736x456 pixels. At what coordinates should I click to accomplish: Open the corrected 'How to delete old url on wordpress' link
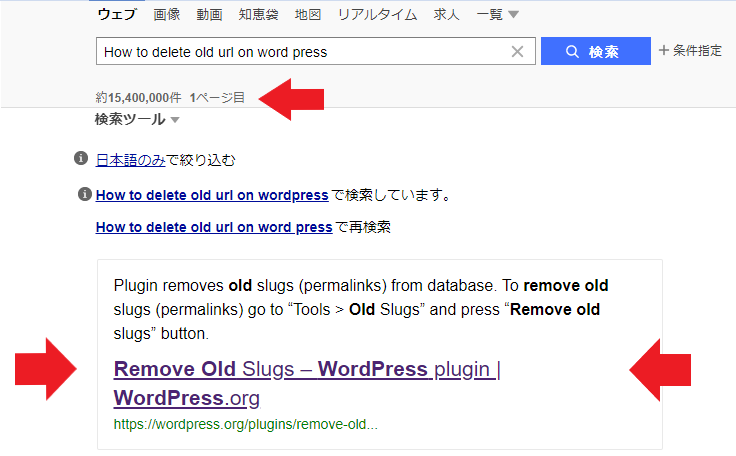click(212, 195)
